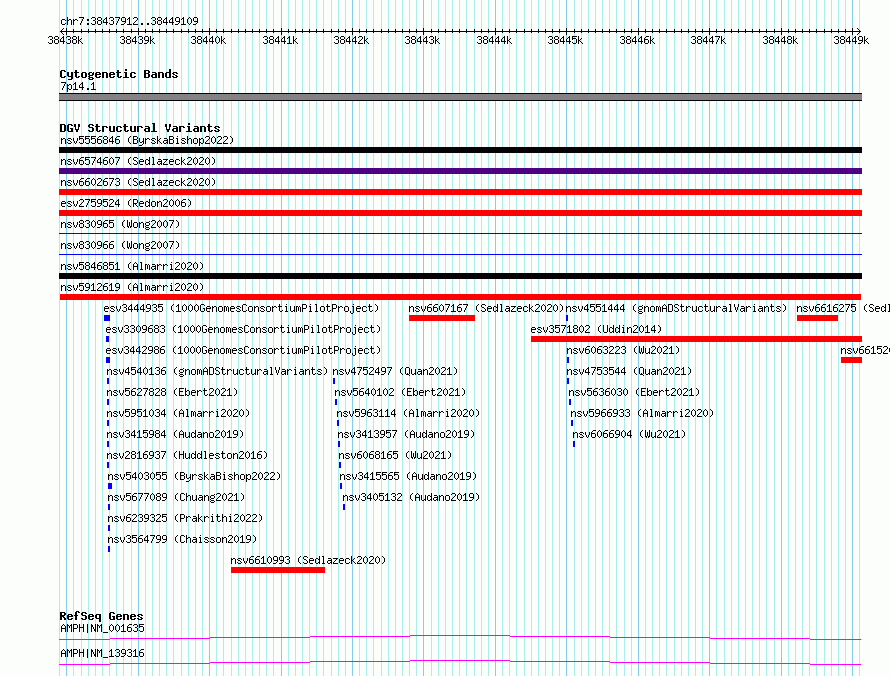Click the nsv6616275 label
890x676 pixels.
(x=843, y=308)
